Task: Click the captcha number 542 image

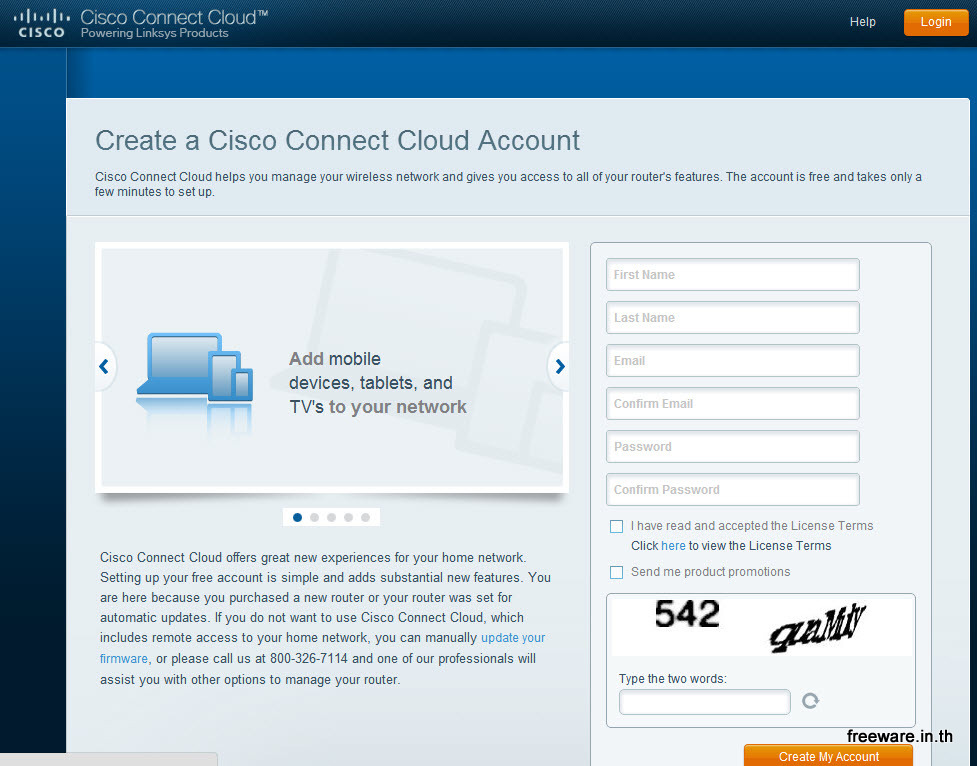Action: click(x=687, y=614)
